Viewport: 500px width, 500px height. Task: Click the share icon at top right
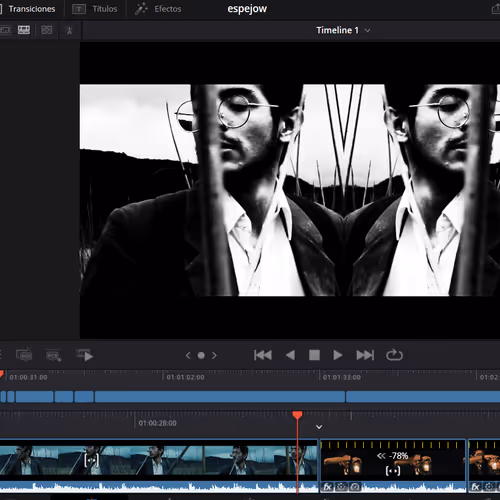point(496,9)
